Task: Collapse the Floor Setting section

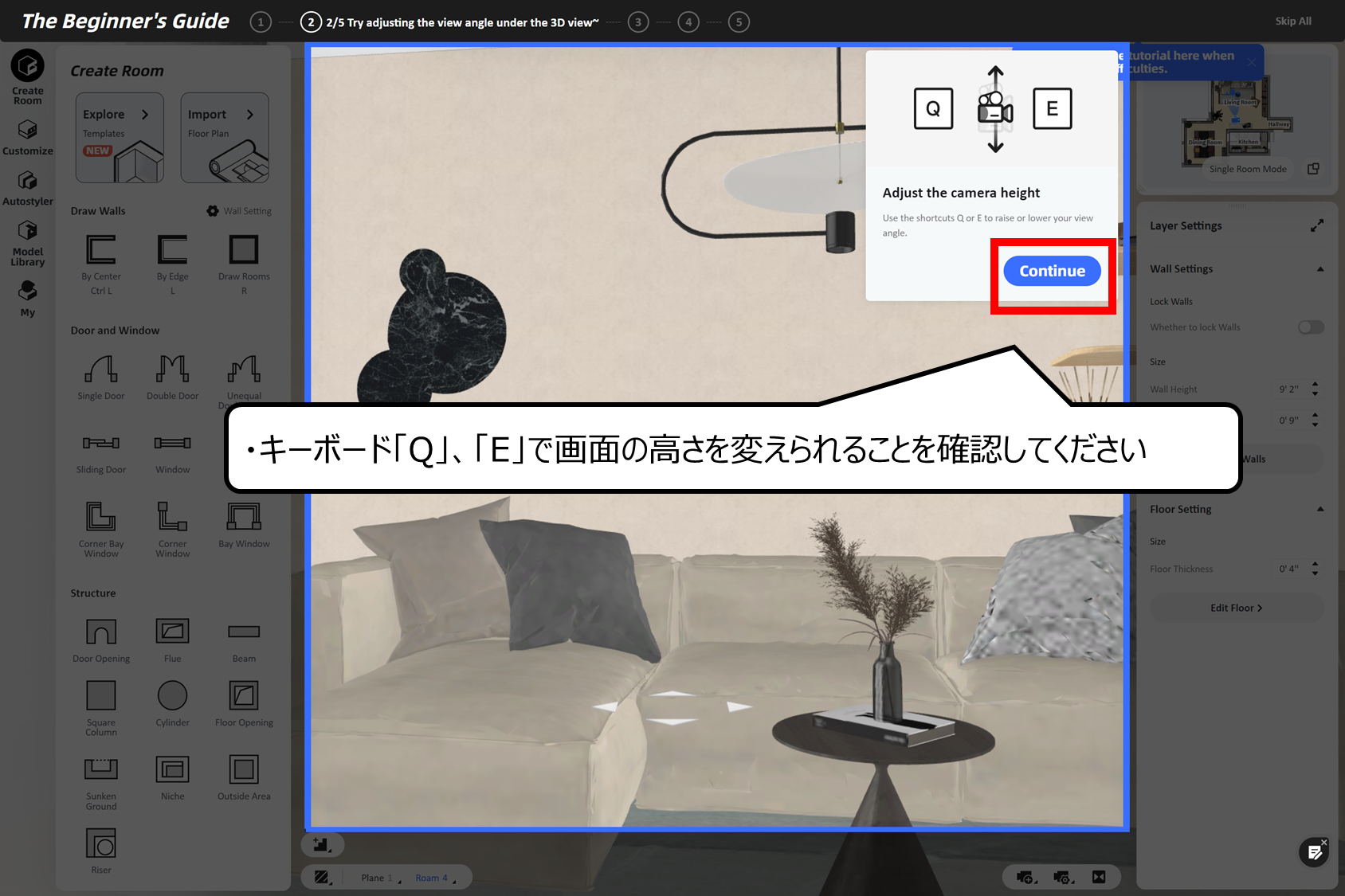Action: [1320, 509]
